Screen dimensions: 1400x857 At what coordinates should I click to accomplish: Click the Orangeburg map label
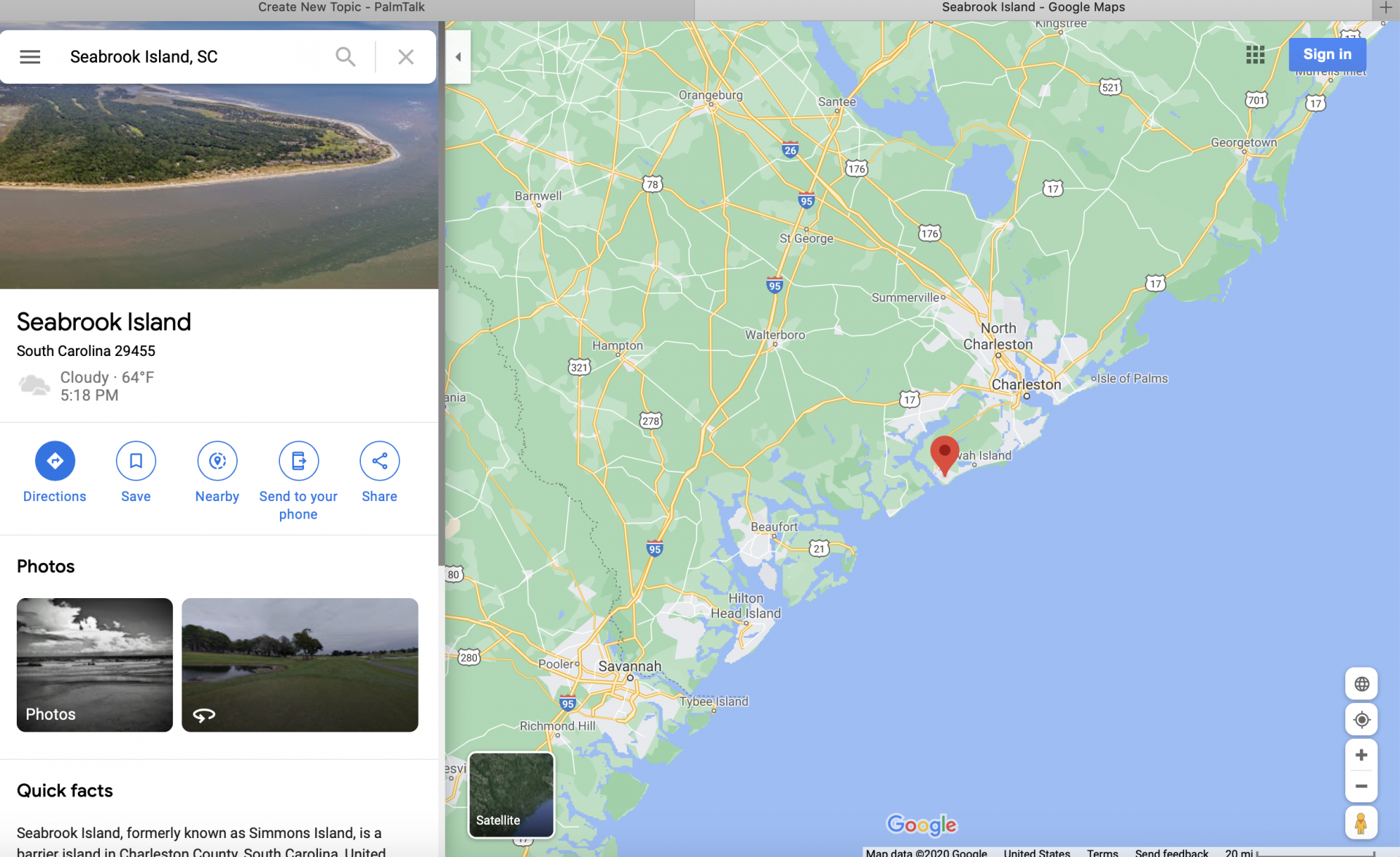(711, 95)
